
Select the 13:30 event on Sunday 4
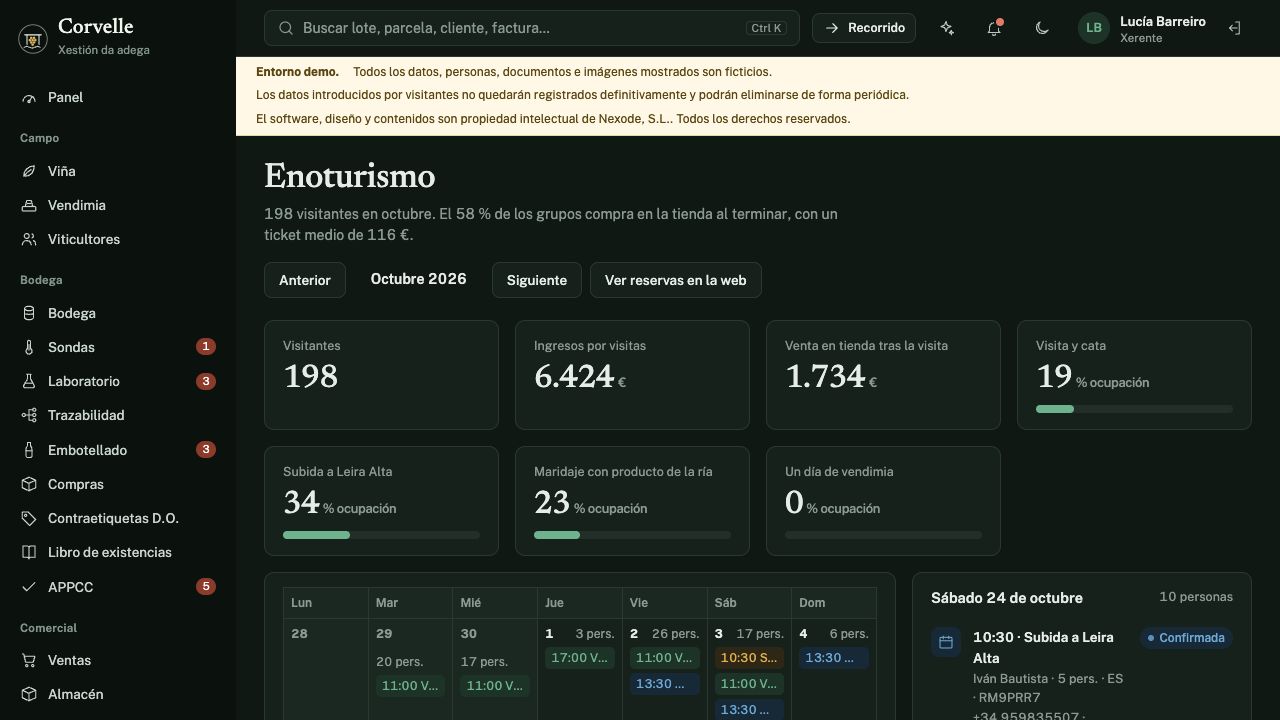tap(834, 658)
